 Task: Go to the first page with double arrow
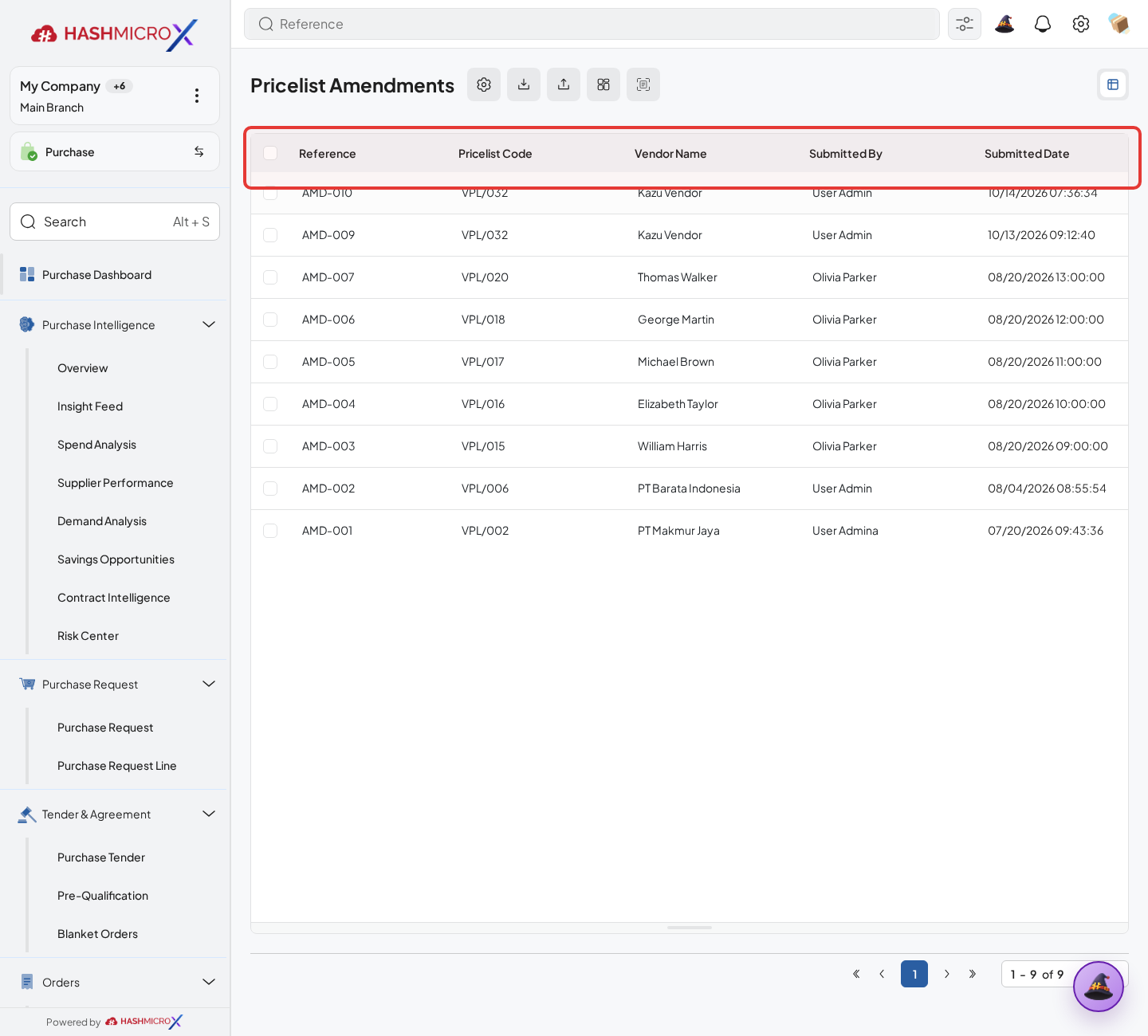tap(856, 974)
